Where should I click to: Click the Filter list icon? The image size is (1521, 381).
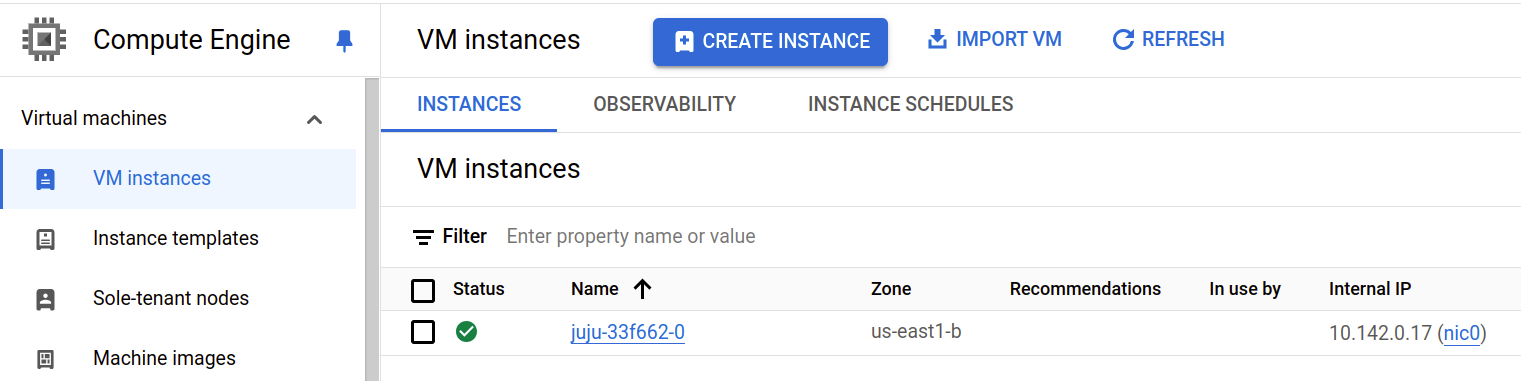[x=423, y=237]
